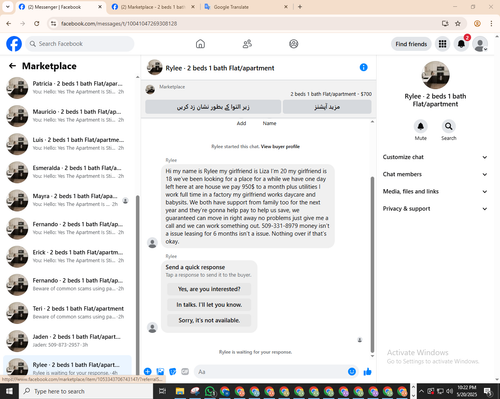Search in conversation with magnifier icon
The width and height of the screenshot is (500, 399).
(x=449, y=126)
